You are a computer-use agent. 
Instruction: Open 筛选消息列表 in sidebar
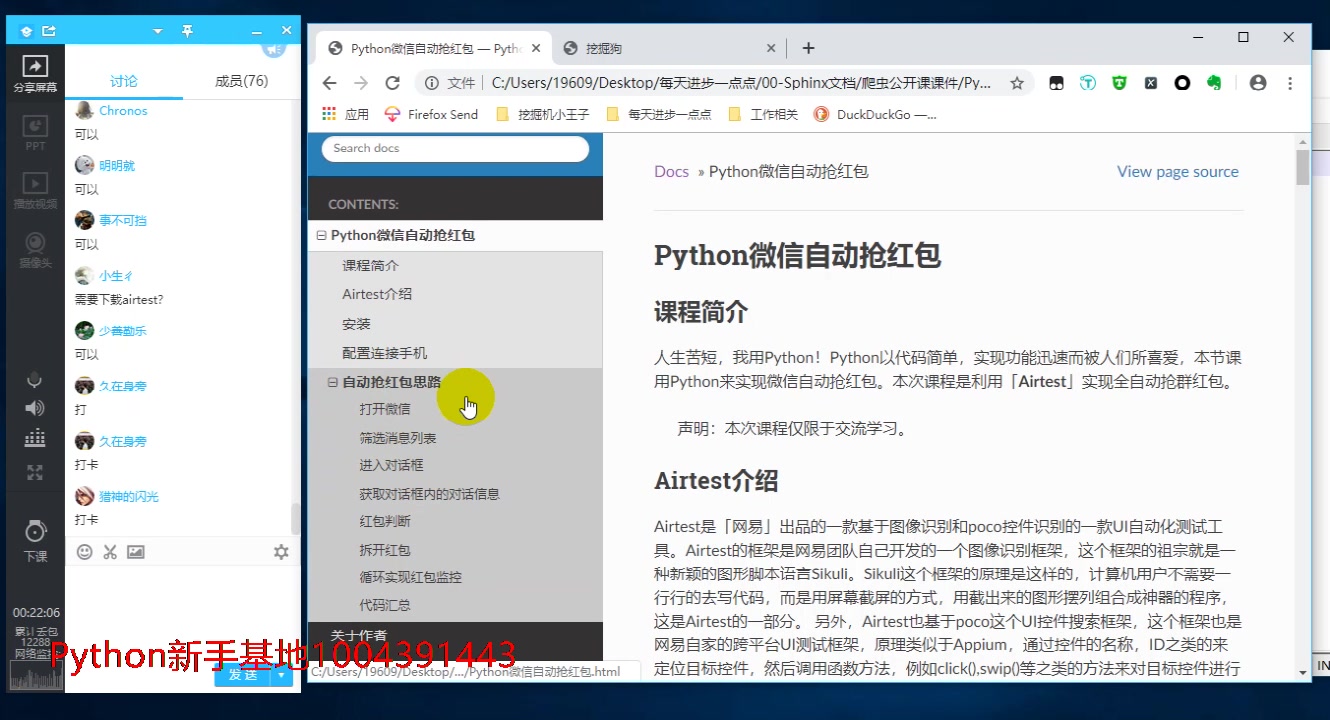(397, 438)
